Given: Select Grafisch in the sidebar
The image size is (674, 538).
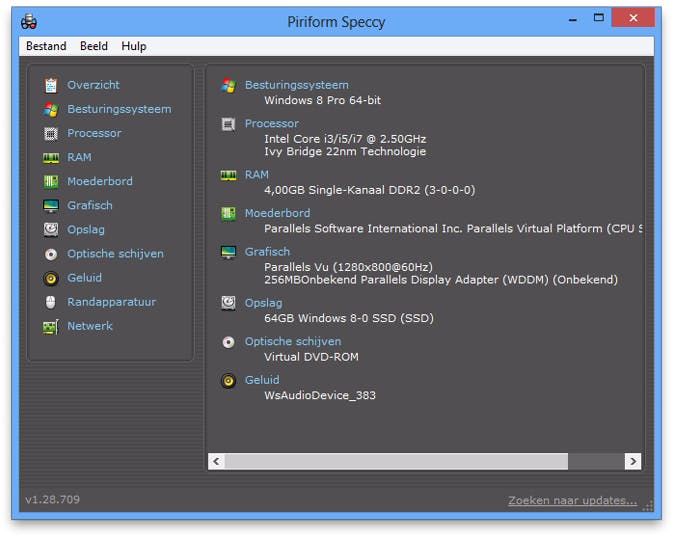Looking at the screenshot, I should (90, 205).
